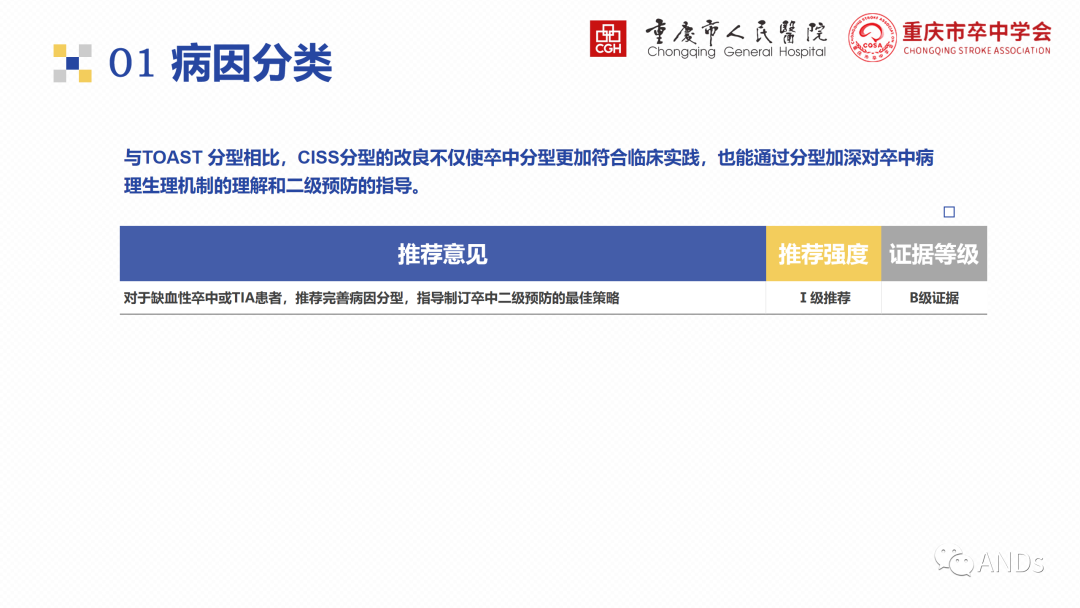This screenshot has height=608, width=1080.
Task: Click the 重庆市卒中学会 red heading
Action: pyautogui.click(x=977, y=32)
